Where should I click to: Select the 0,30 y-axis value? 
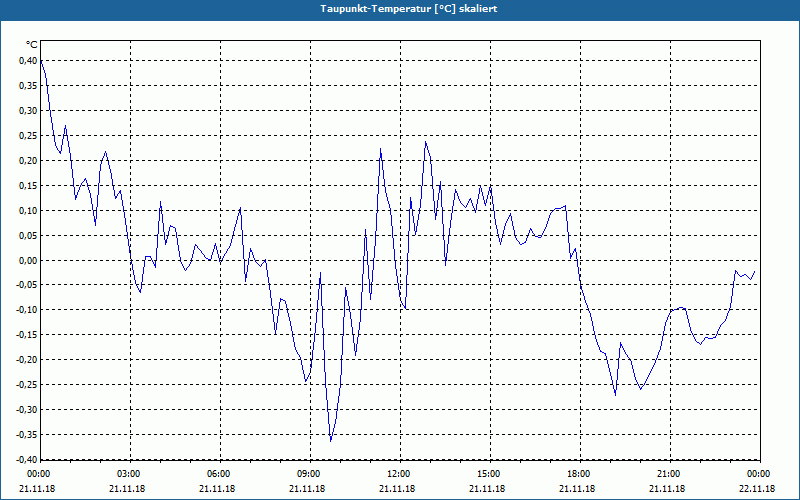click(x=28, y=111)
